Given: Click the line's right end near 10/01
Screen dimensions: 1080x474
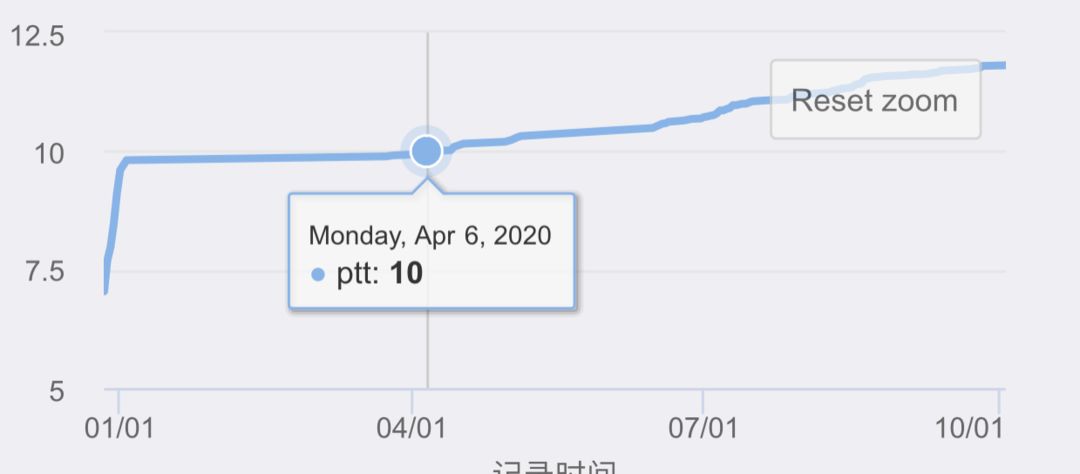Looking at the screenshot, I should [x=999, y=65].
